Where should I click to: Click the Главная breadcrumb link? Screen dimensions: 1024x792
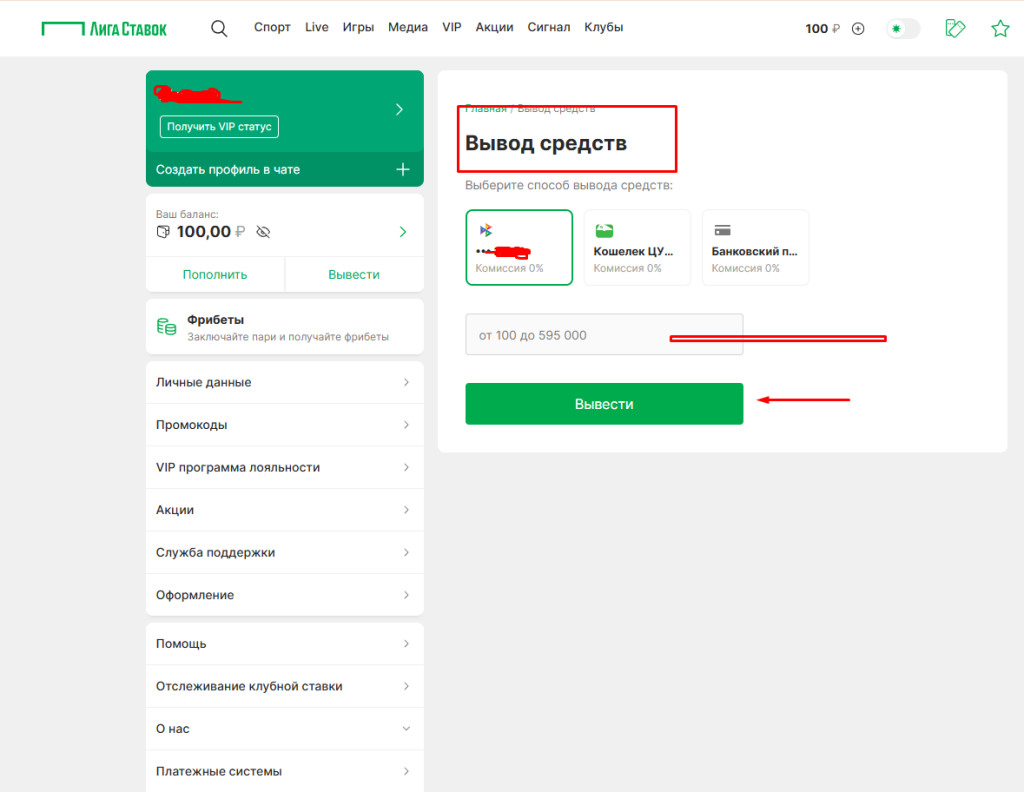tap(486, 108)
